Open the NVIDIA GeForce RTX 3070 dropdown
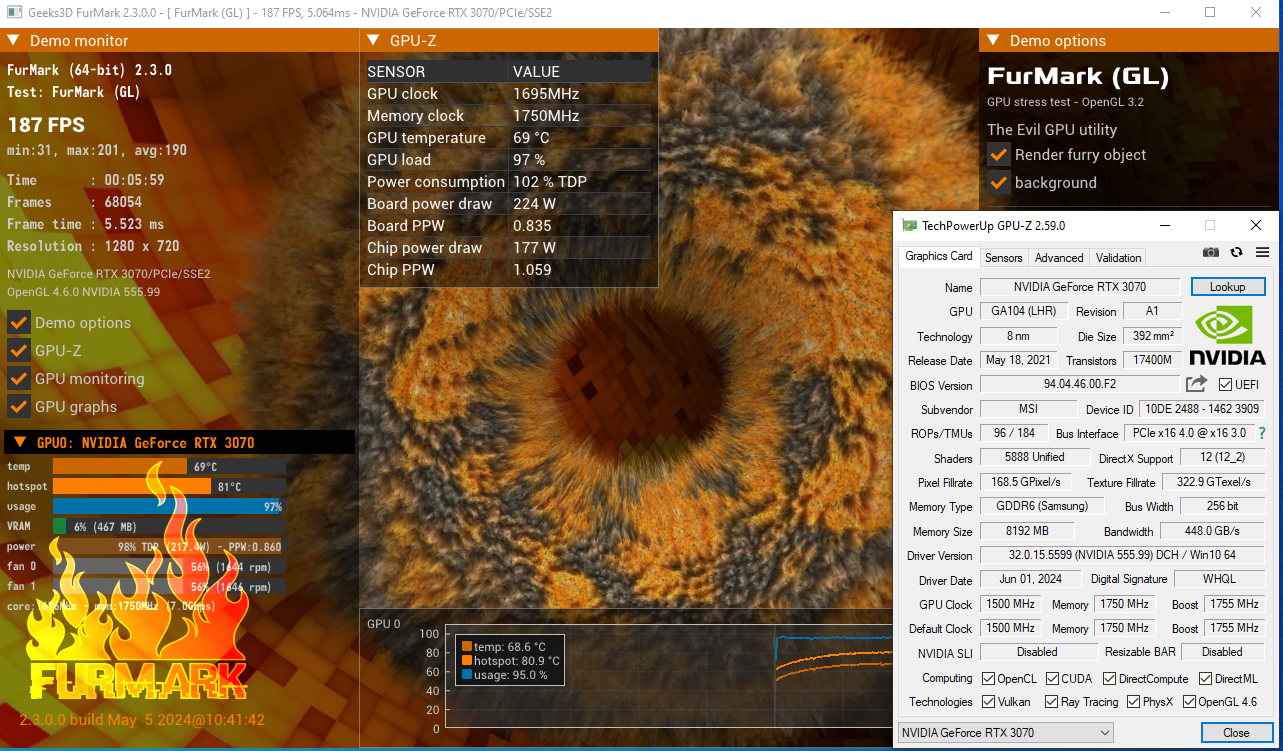This screenshot has height=751, width=1283. tap(1004, 733)
